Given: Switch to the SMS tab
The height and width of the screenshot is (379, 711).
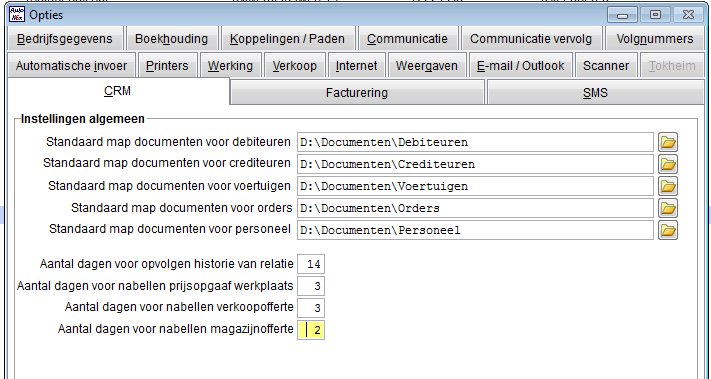Looking at the screenshot, I should [595, 93].
